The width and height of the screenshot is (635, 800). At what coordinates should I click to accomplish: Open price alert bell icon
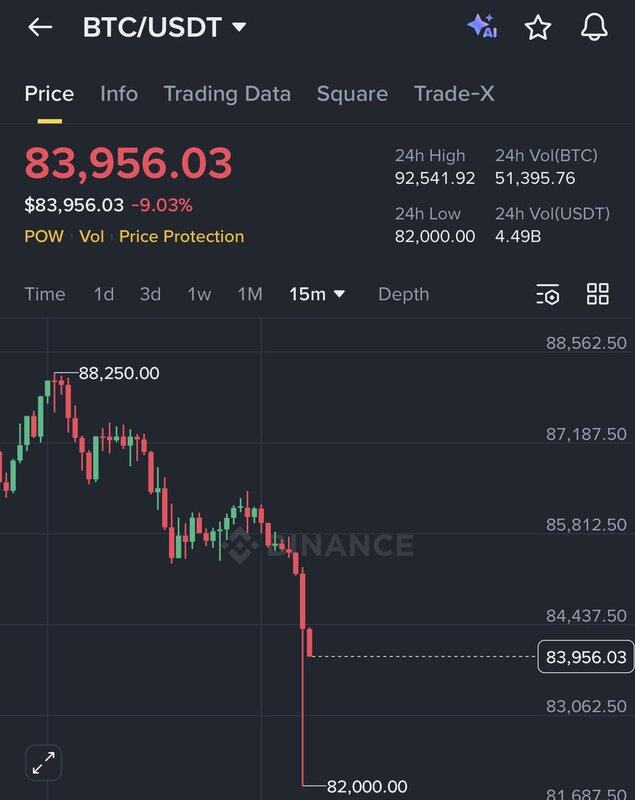tap(594, 28)
